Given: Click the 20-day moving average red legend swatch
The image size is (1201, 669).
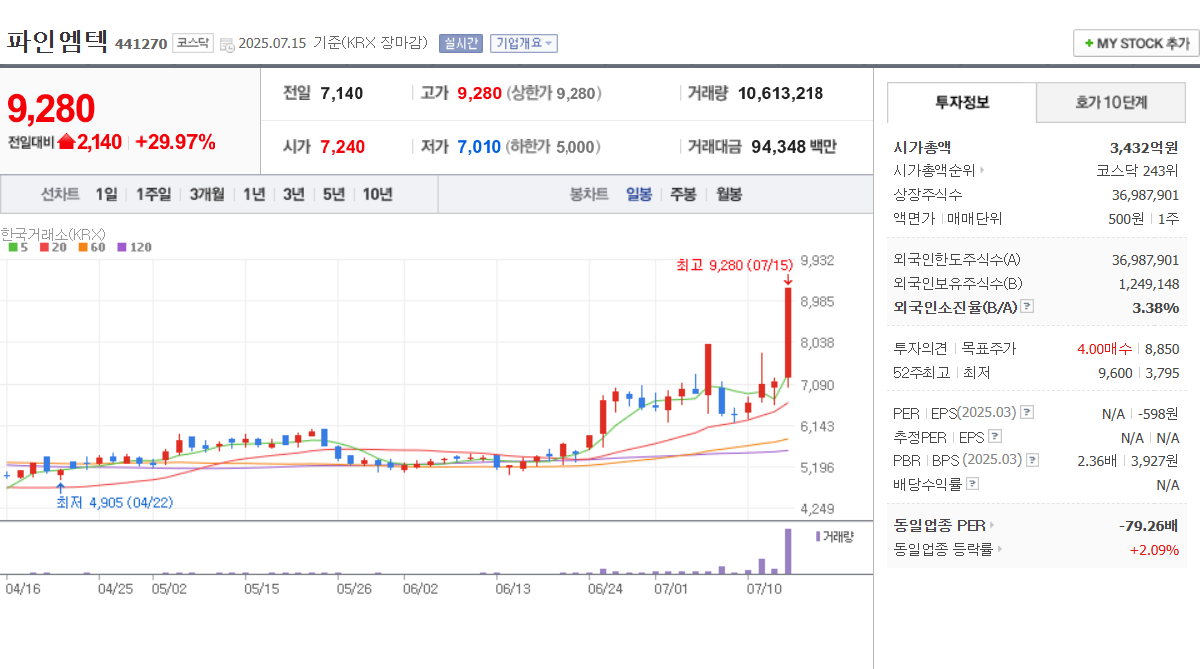Looking at the screenshot, I should point(44,246).
